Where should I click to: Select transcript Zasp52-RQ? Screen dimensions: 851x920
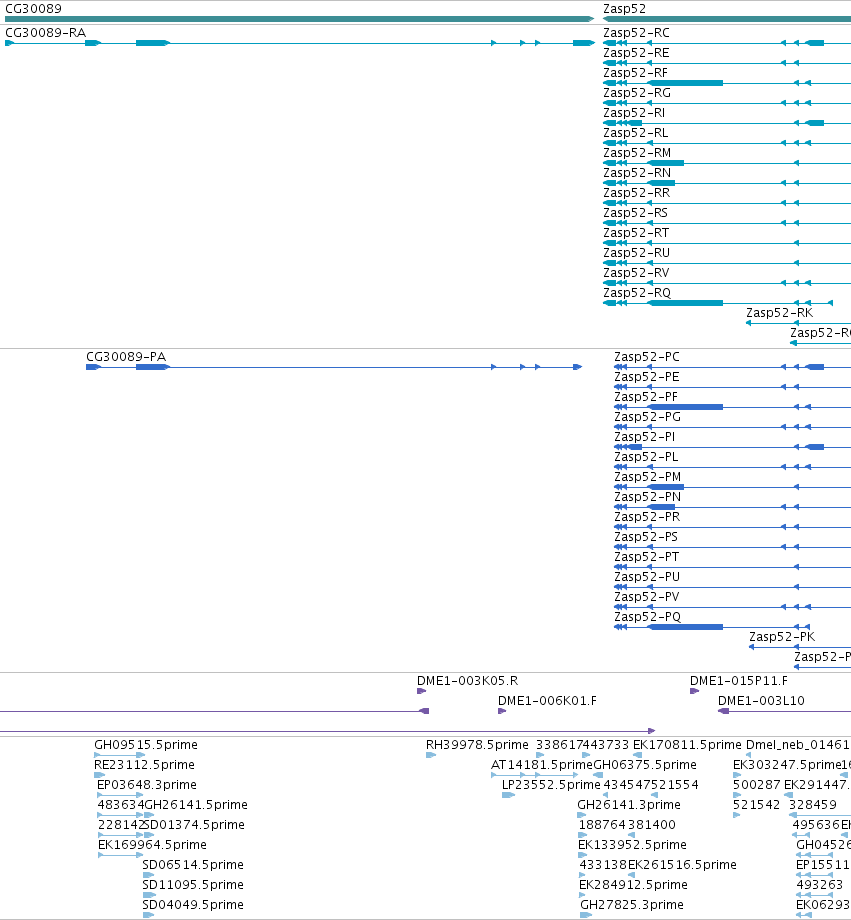point(637,292)
